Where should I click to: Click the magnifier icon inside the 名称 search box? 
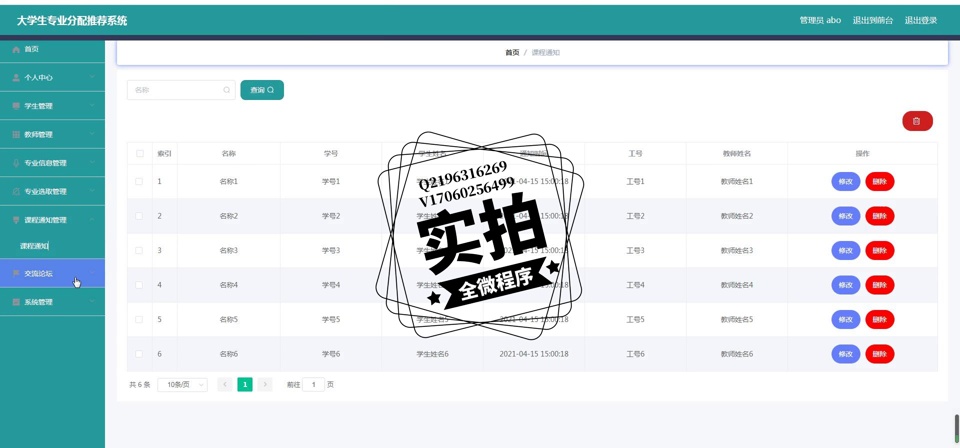[227, 90]
